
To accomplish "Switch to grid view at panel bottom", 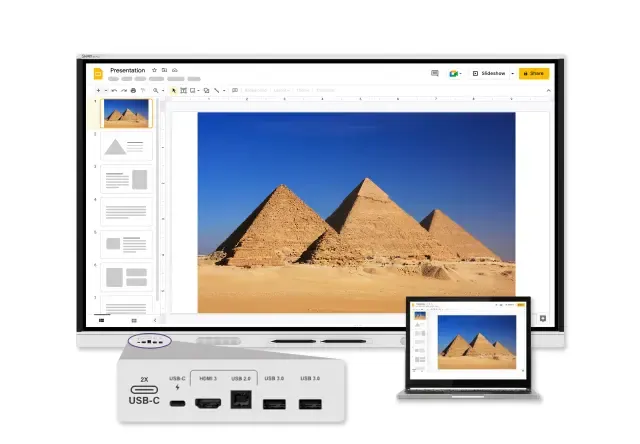I will [134, 320].
